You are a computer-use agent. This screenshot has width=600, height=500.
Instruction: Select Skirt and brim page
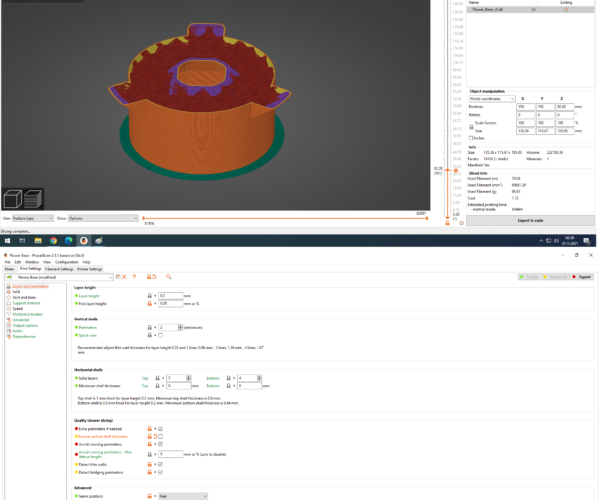24,297
